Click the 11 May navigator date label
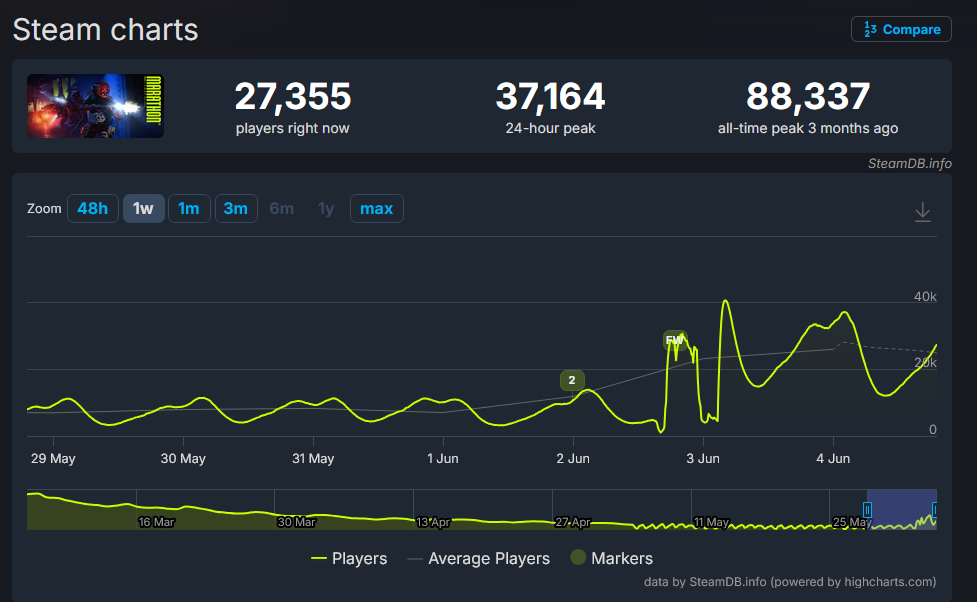The width and height of the screenshot is (977, 602). click(x=712, y=522)
